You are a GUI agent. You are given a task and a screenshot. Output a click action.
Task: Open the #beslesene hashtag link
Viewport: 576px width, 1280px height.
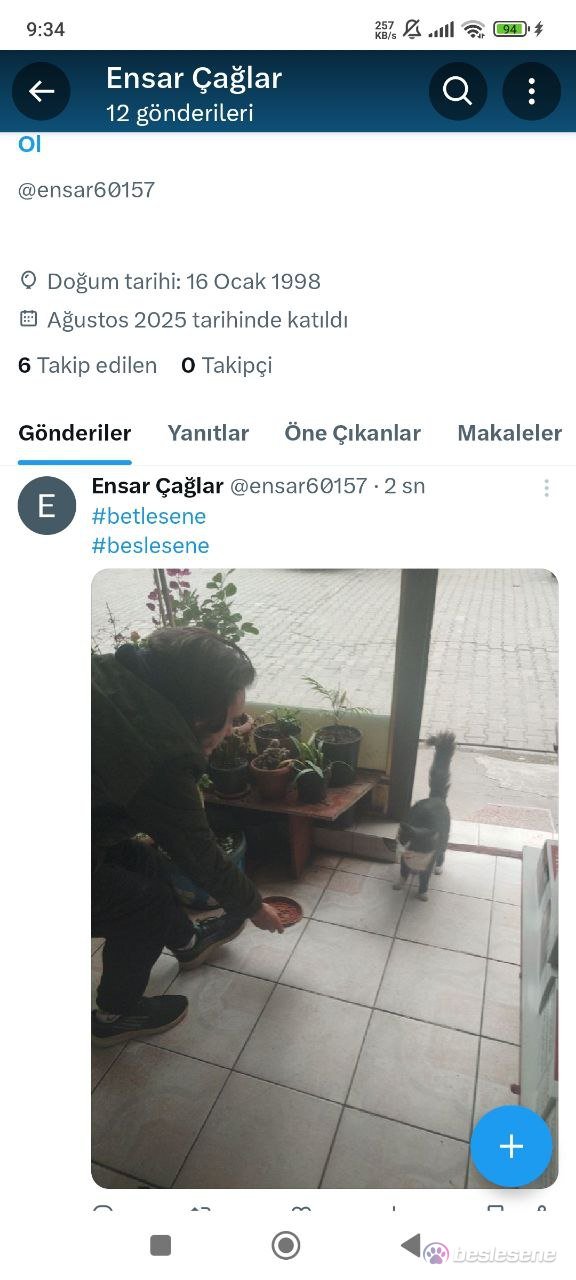150,545
